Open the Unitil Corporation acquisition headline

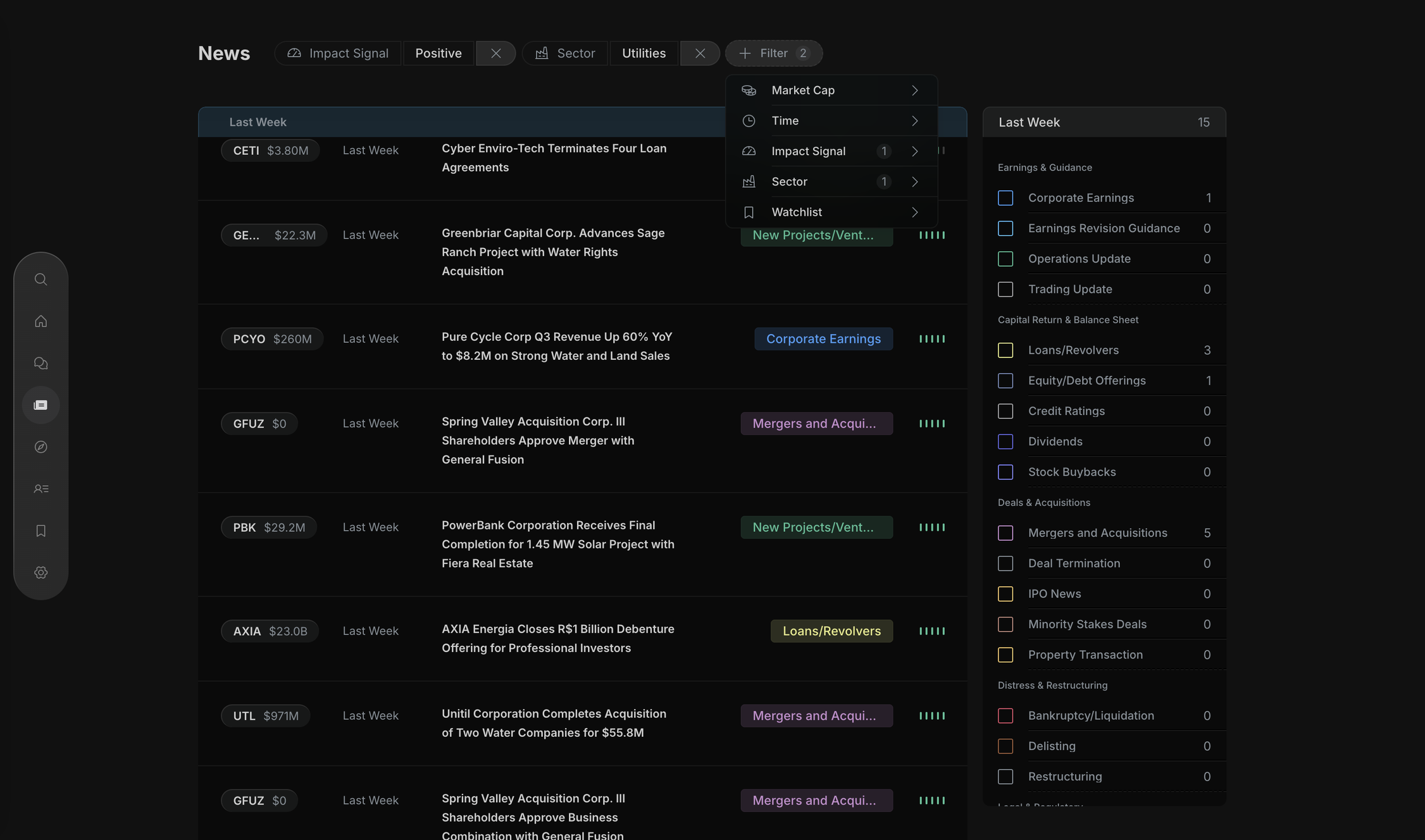[554, 723]
